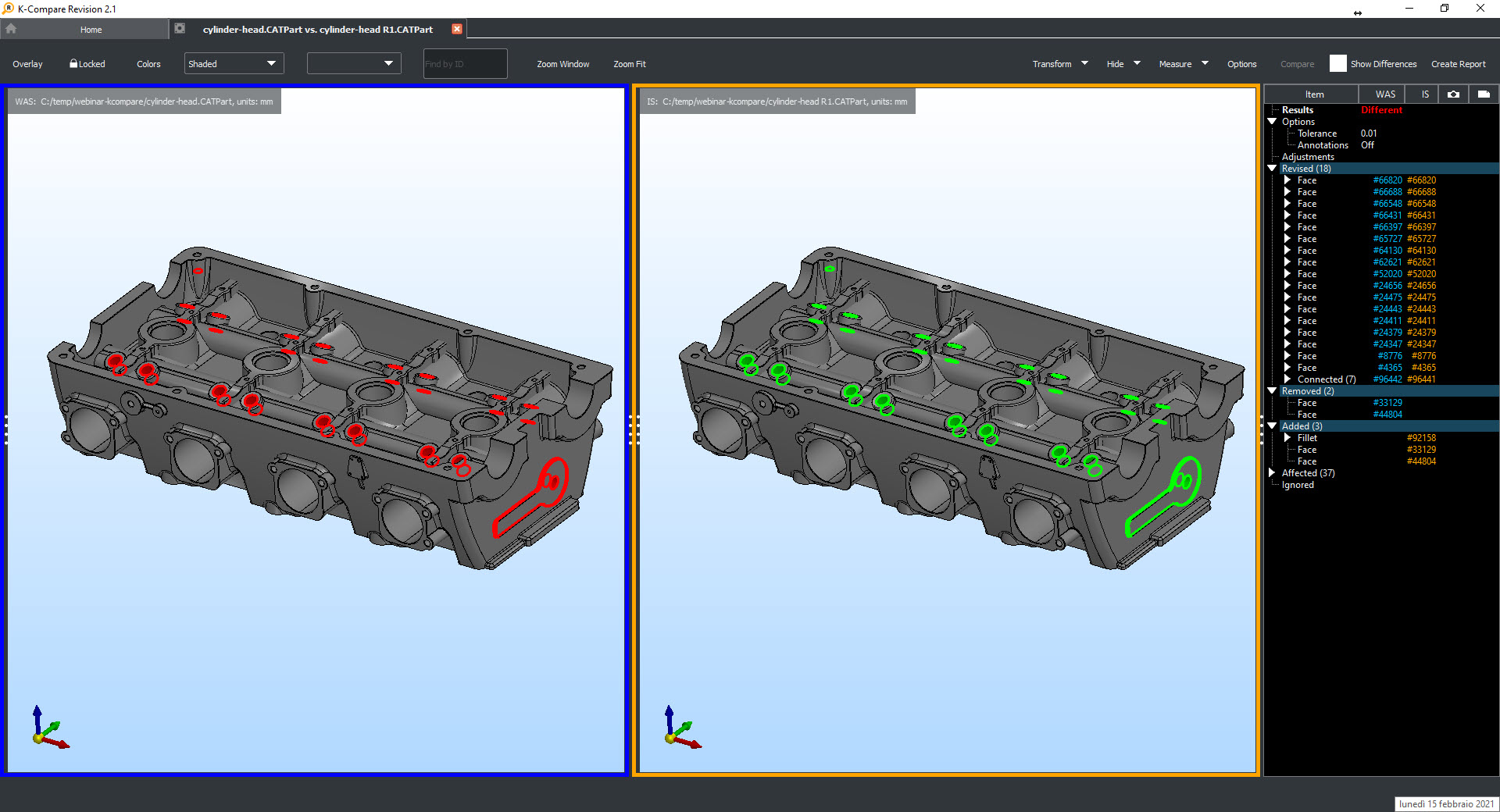
Task: Switch to the Home tab
Action: [x=91, y=30]
